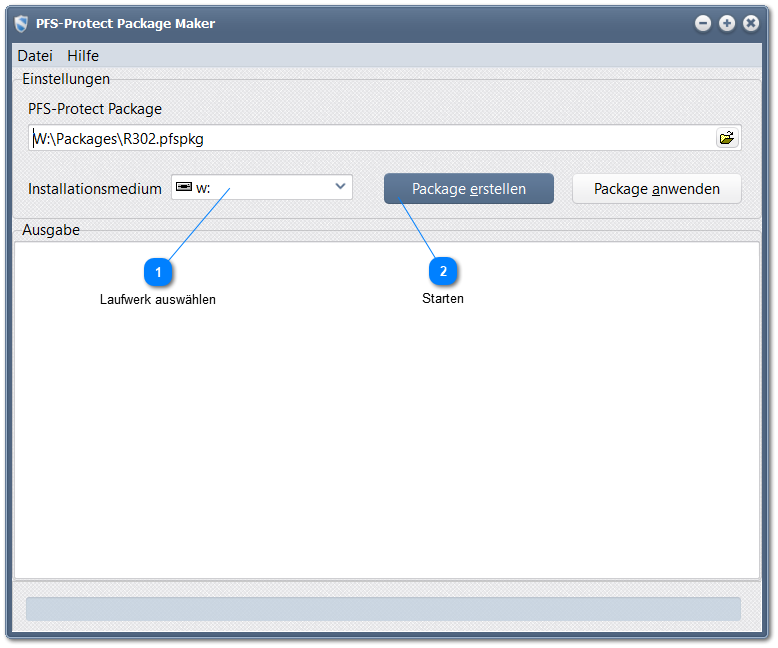Minimize the Package Maker window
The height and width of the screenshot is (648, 778).
coord(703,23)
